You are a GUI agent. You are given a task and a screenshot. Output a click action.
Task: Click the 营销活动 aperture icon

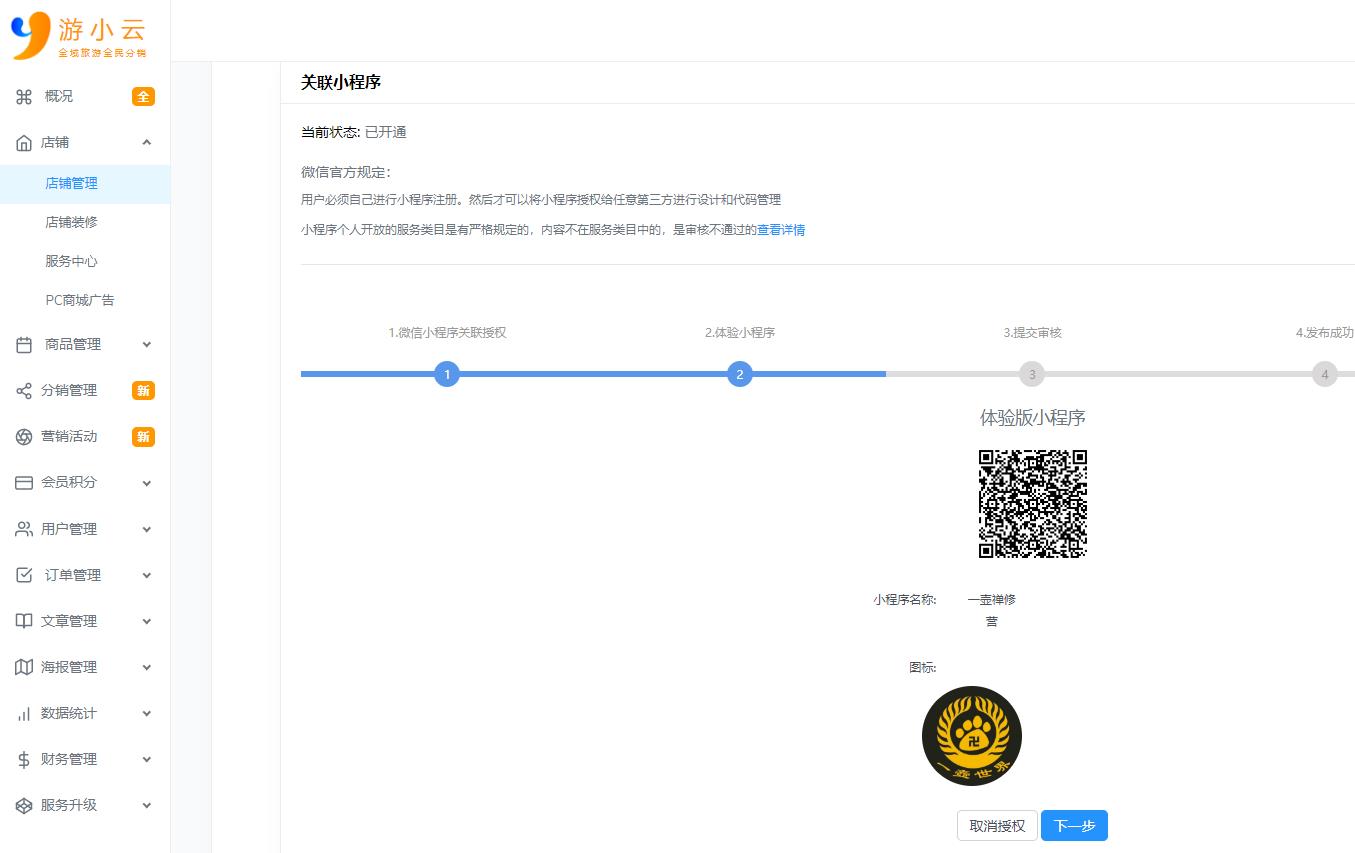click(x=24, y=437)
